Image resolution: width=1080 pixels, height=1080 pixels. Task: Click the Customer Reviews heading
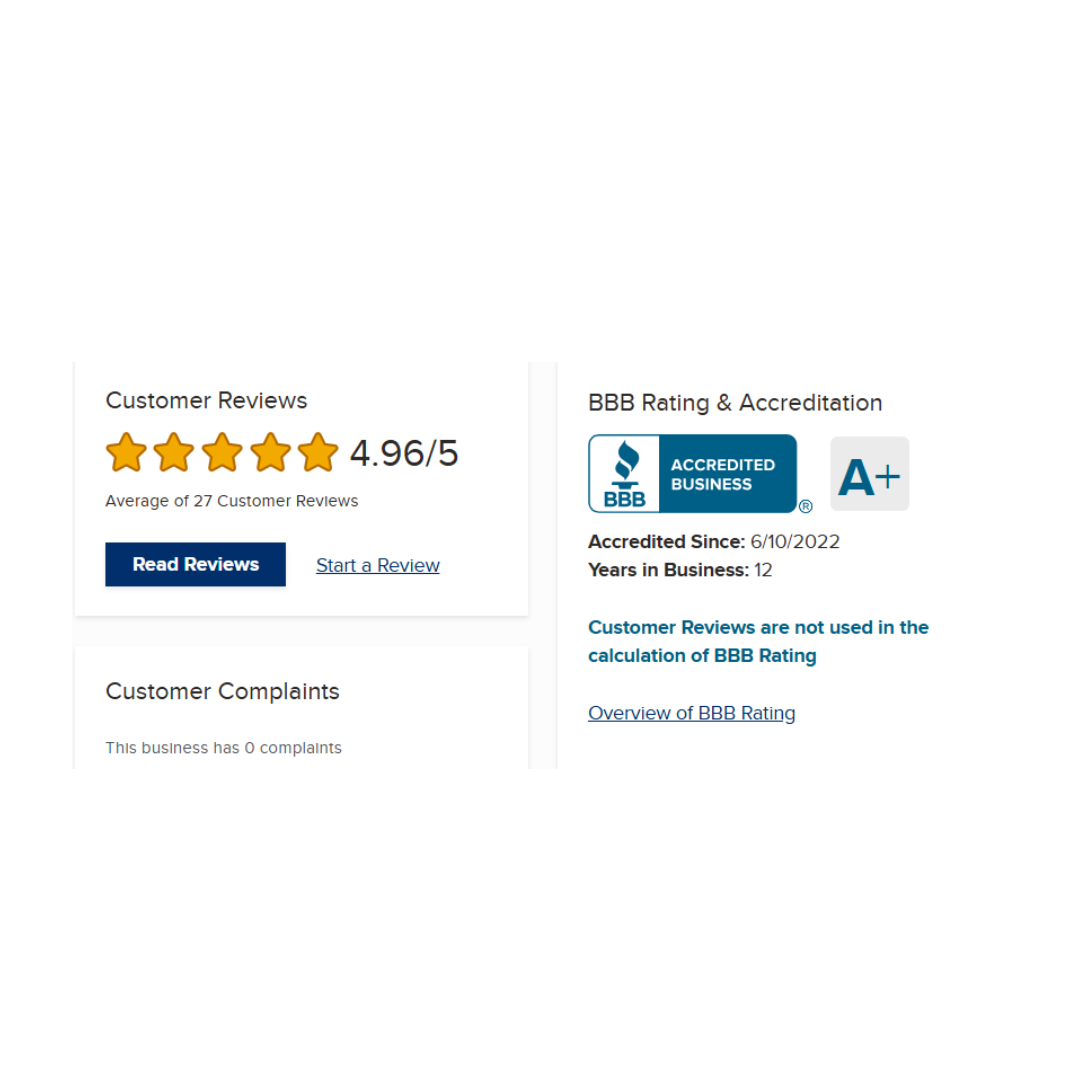click(206, 400)
